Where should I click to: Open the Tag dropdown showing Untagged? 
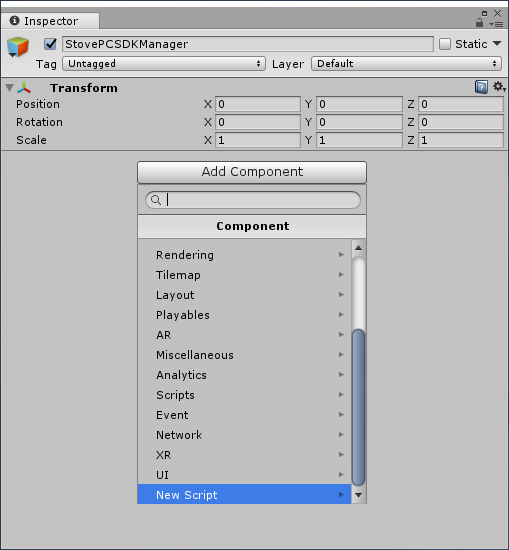pyautogui.click(x=164, y=64)
